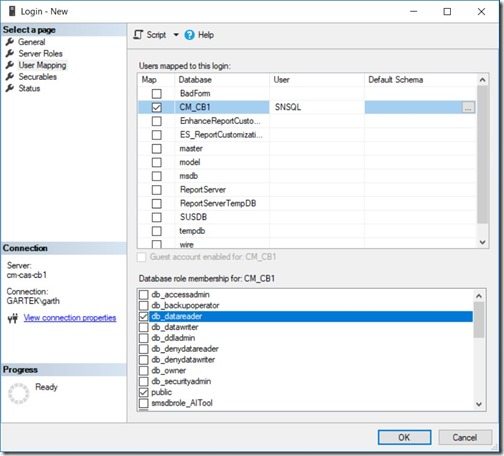The image size is (504, 456).
Task: Untick the public role checkbox
Action: point(144,392)
